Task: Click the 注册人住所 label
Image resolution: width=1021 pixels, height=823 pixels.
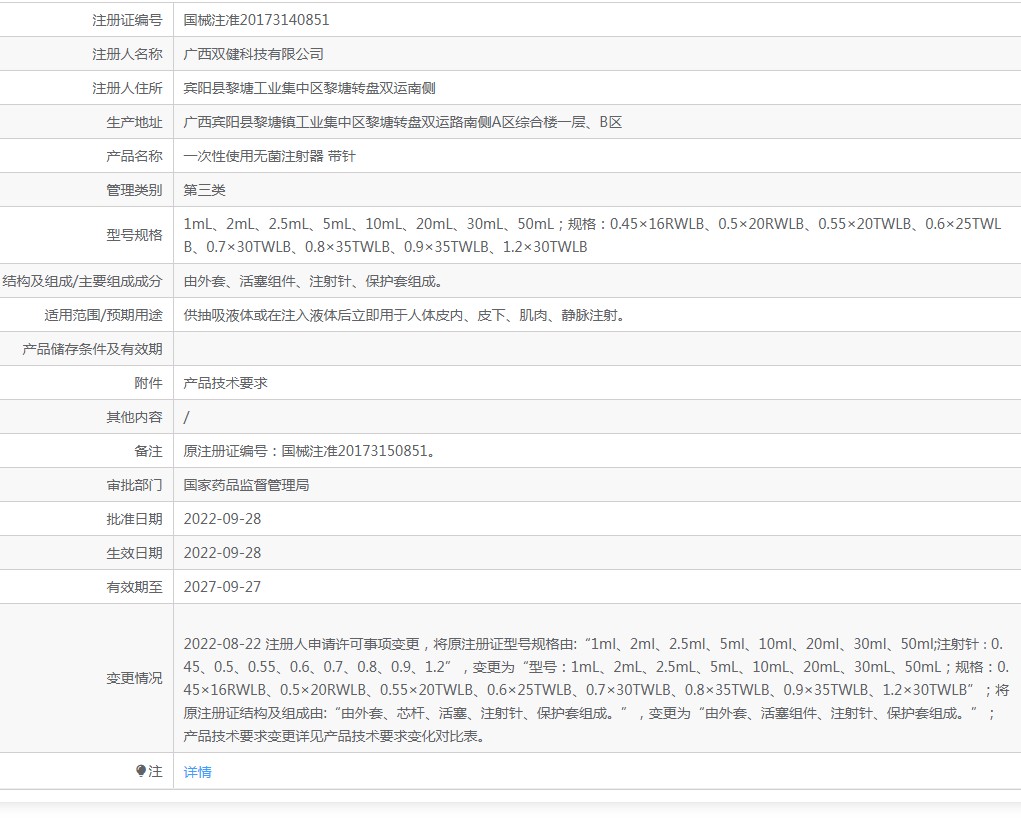Action: pos(127,88)
